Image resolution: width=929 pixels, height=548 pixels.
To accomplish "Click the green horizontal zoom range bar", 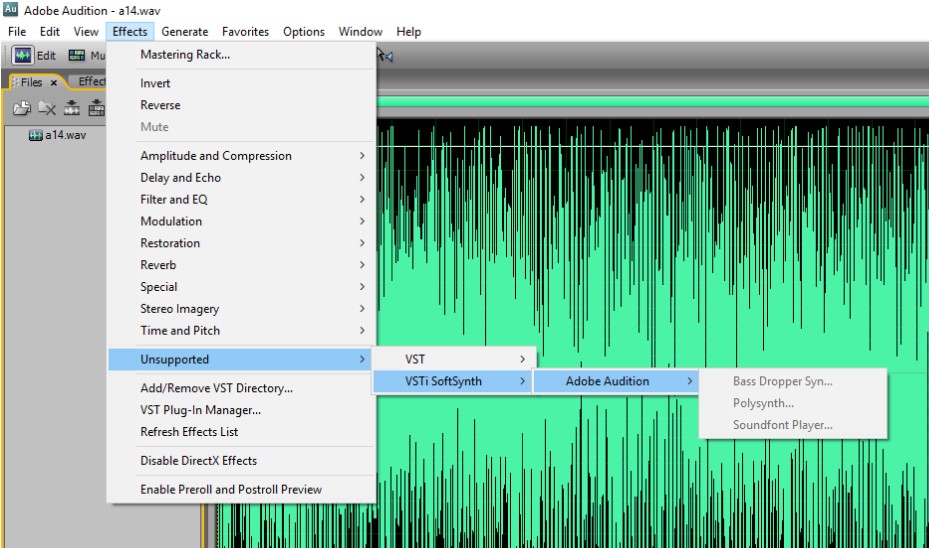I will coord(652,102).
